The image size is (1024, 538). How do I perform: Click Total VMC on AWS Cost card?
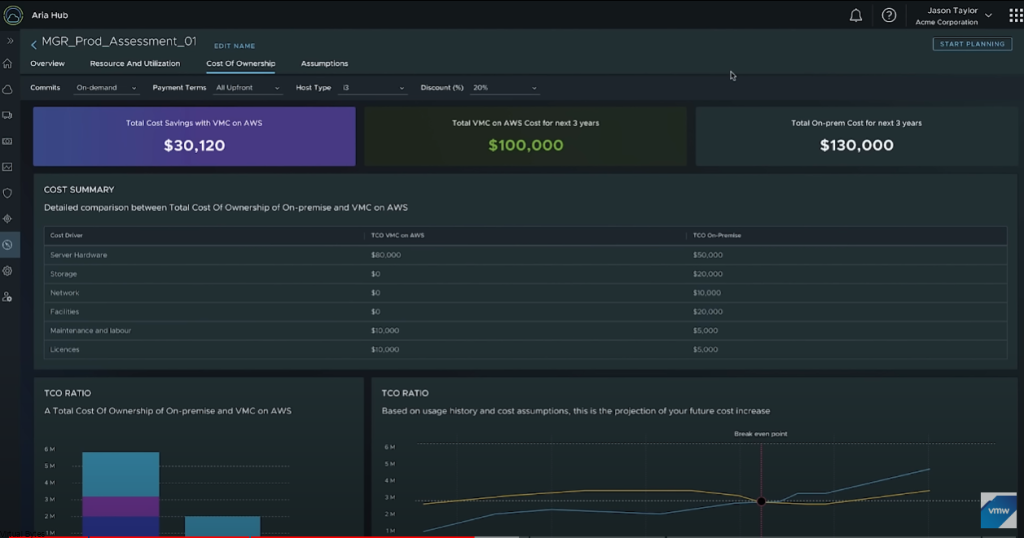tap(525, 136)
